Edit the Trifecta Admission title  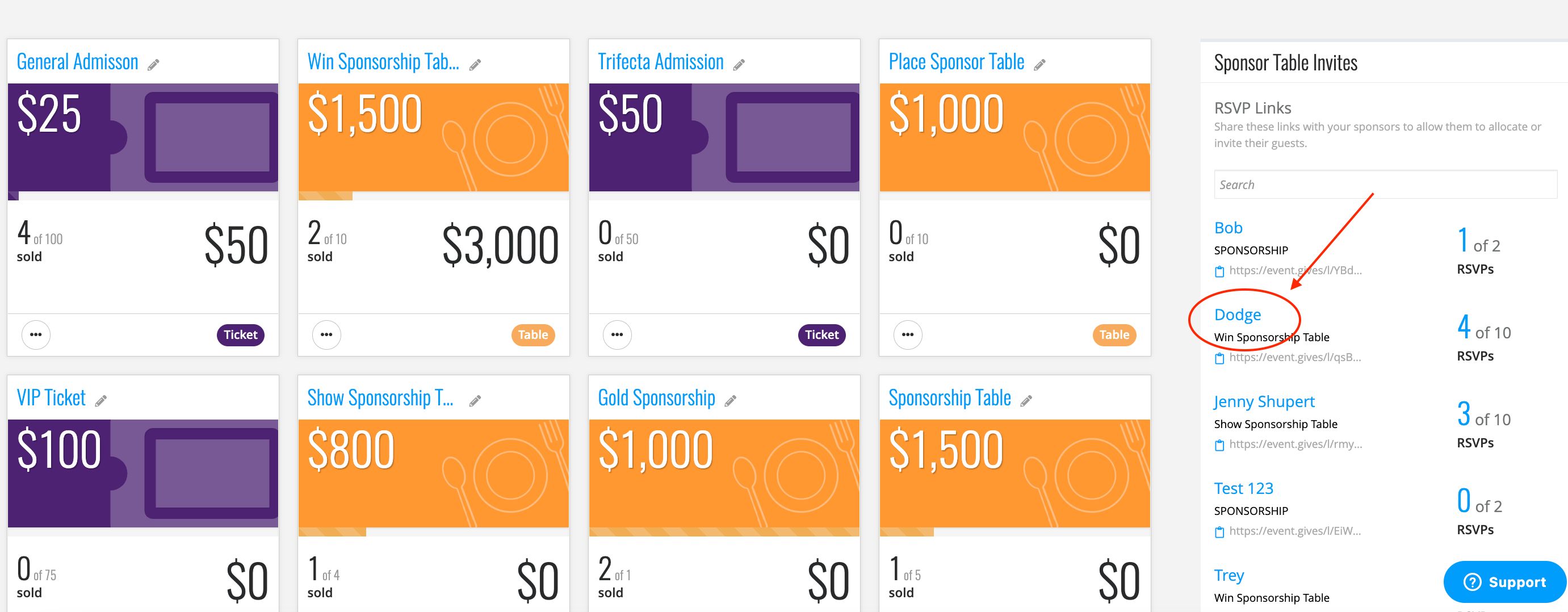739,65
